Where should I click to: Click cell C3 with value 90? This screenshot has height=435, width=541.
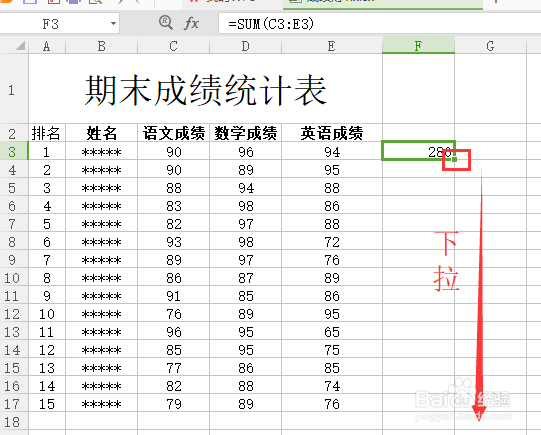coord(174,152)
